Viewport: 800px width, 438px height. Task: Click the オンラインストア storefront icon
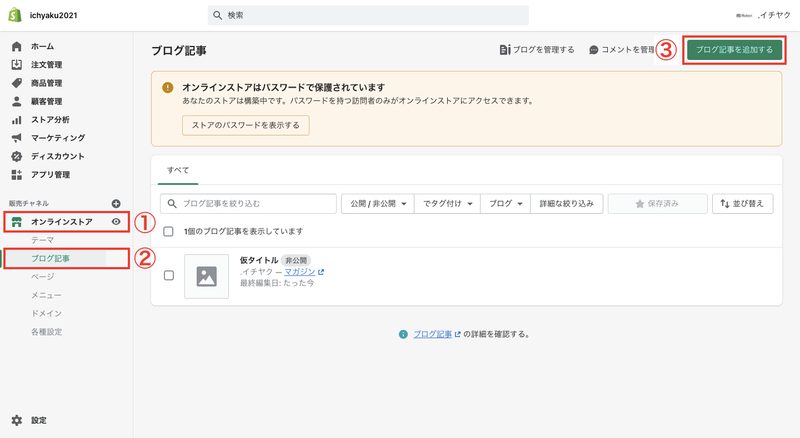click(x=17, y=222)
